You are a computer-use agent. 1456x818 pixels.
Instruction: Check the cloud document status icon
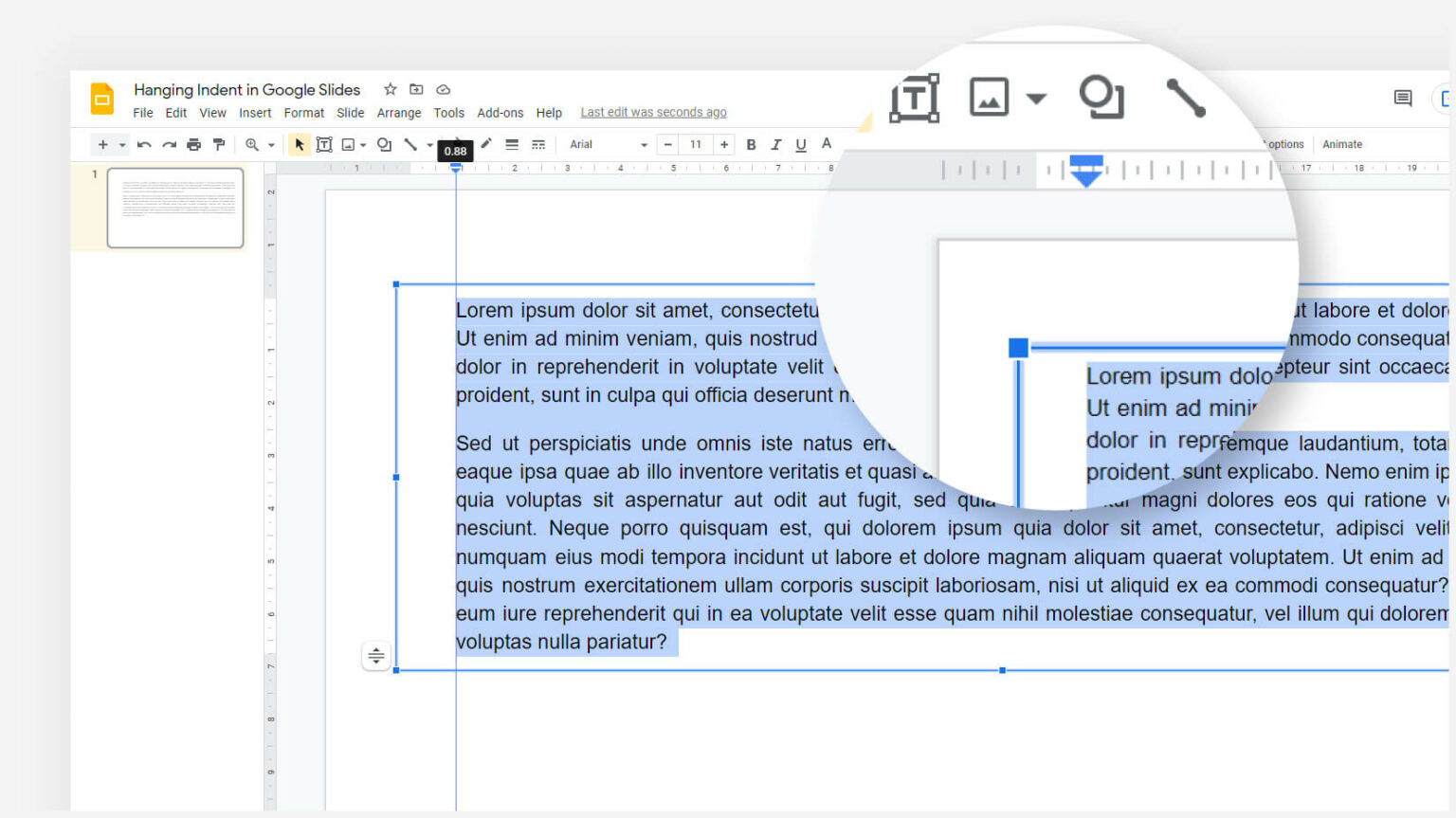click(443, 89)
